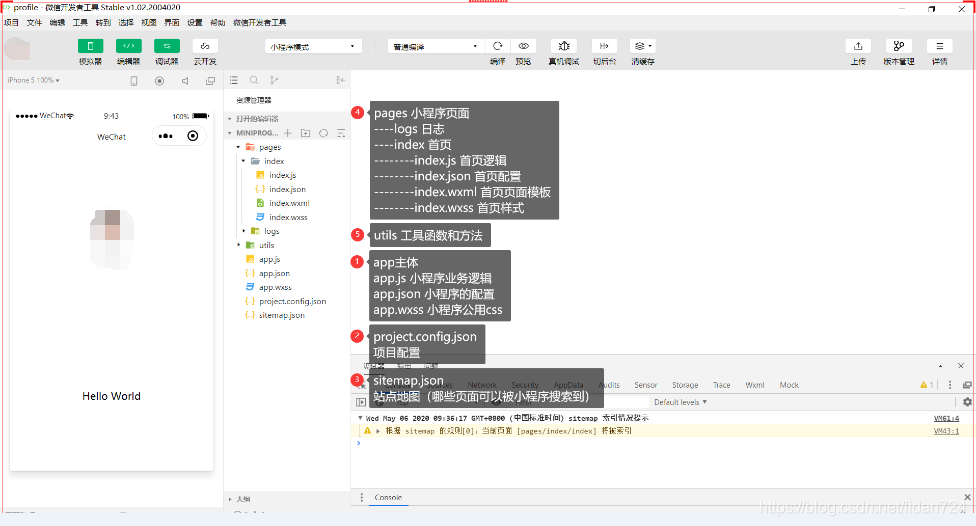
Task: Collapse the file tree sidebar icon
Action: coord(340,80)
